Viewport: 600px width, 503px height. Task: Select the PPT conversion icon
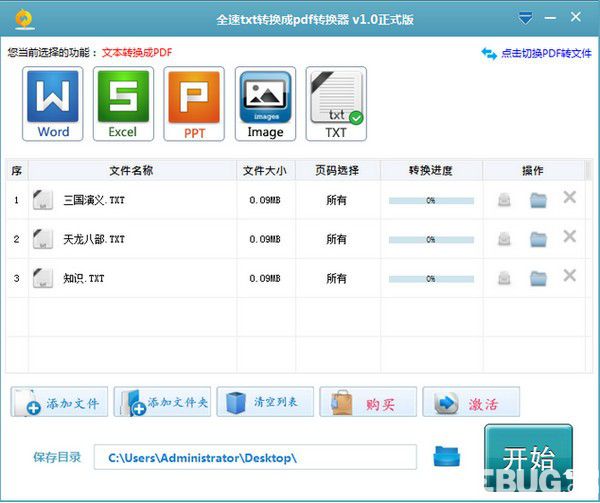pyautogui.click(x=194, y=104)
